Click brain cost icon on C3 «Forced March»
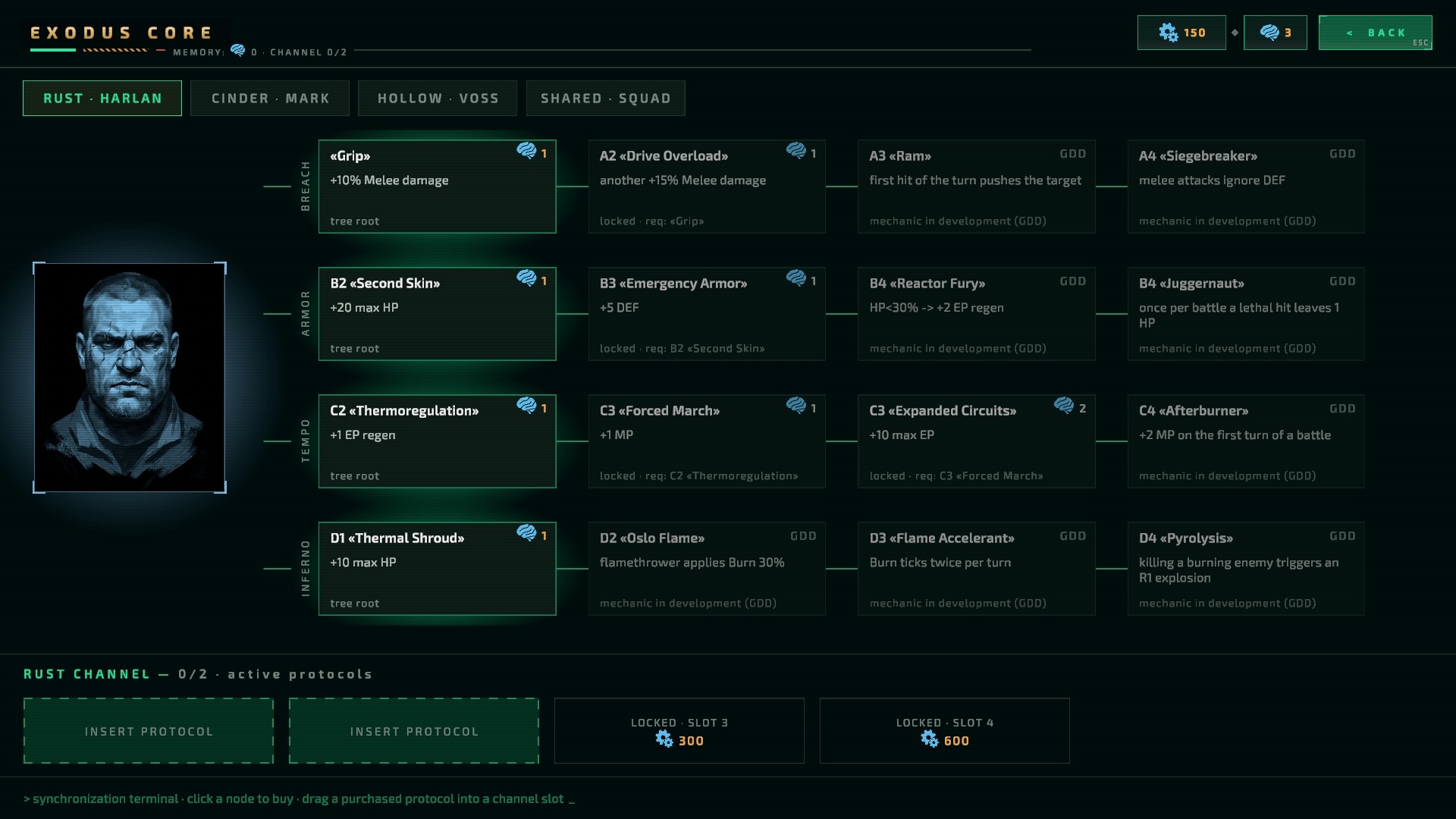 pos(796,405)
